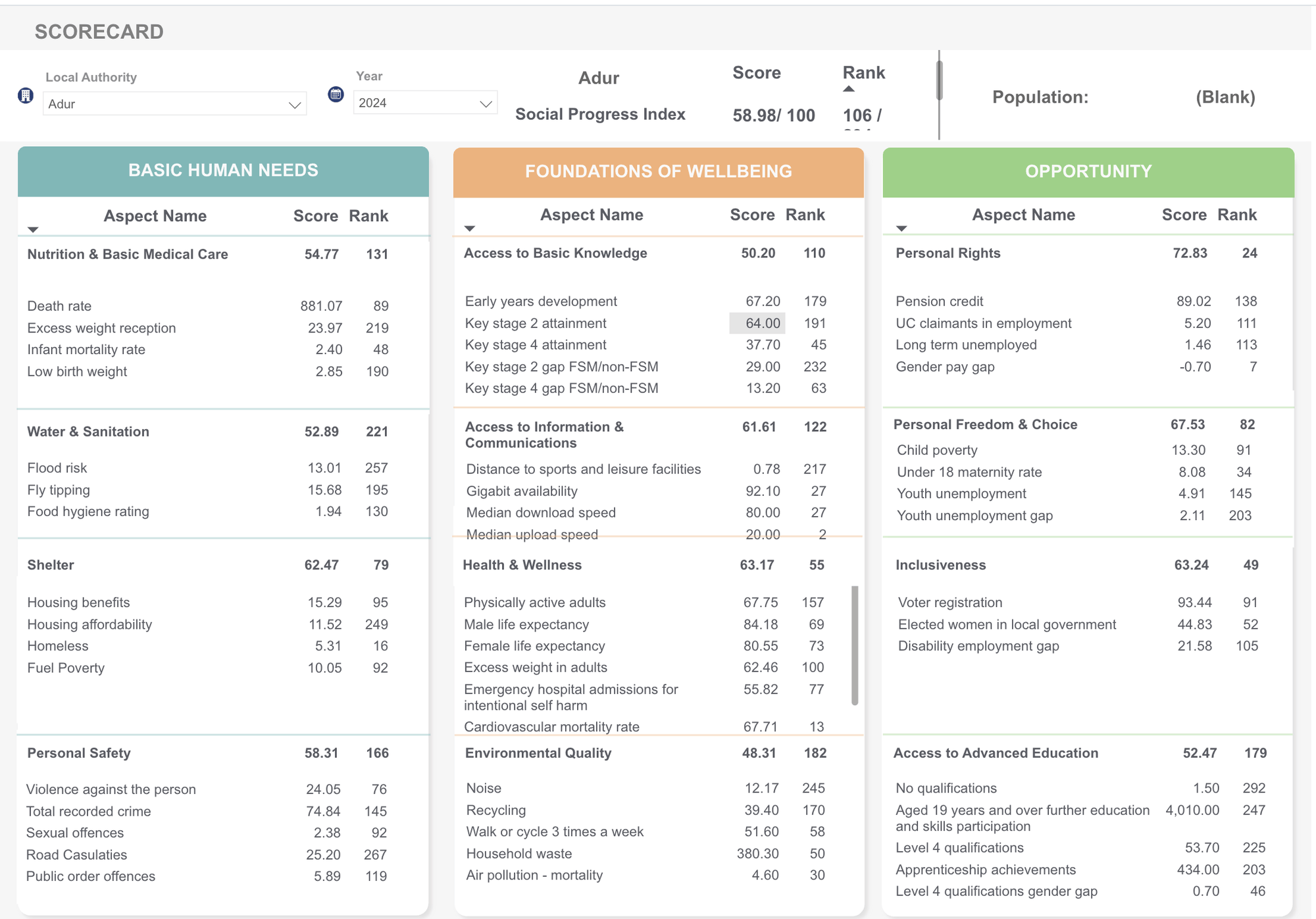Select the Flood risk row
1316x919 pixels.
pyautogui.click(x=57, y=467)
